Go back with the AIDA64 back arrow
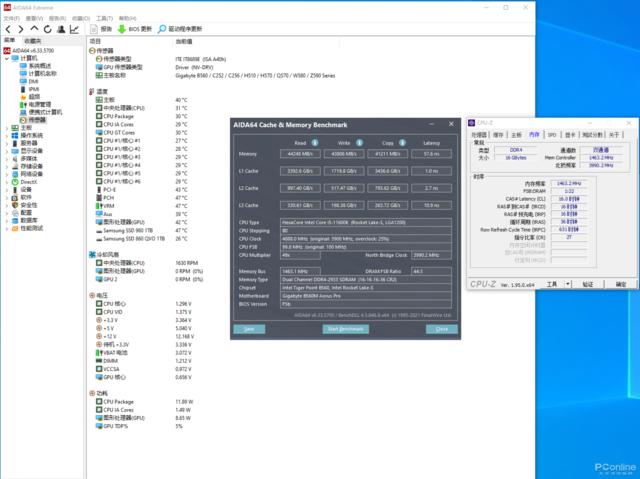This screenshot has height=479, width=640. point(8,29)
